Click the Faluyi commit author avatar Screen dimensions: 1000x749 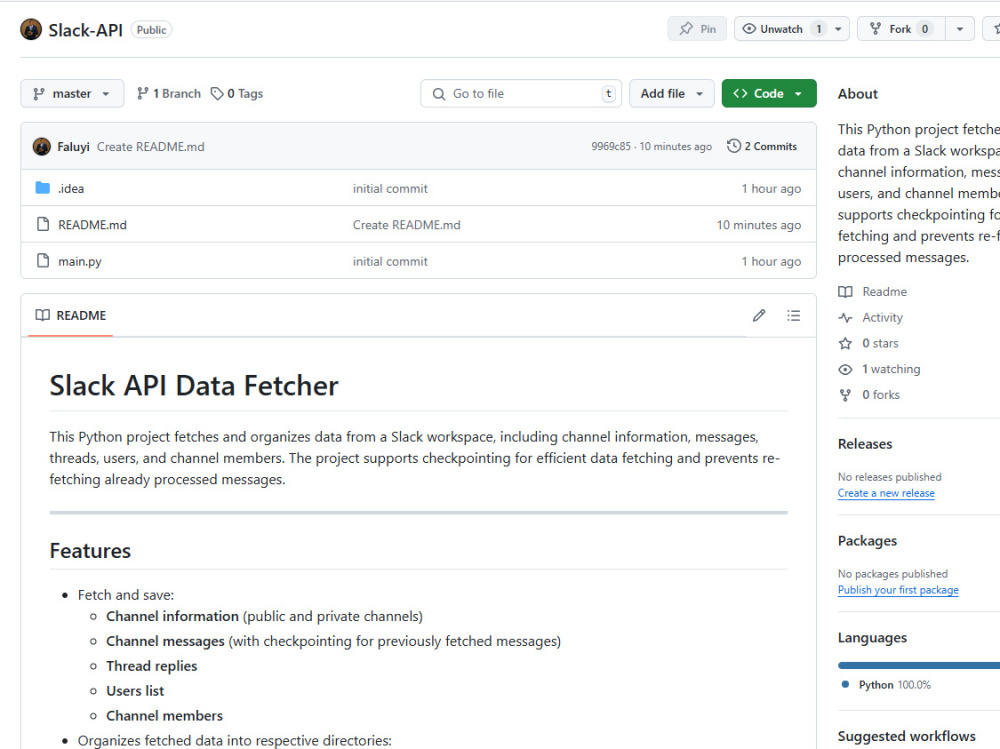41,147
